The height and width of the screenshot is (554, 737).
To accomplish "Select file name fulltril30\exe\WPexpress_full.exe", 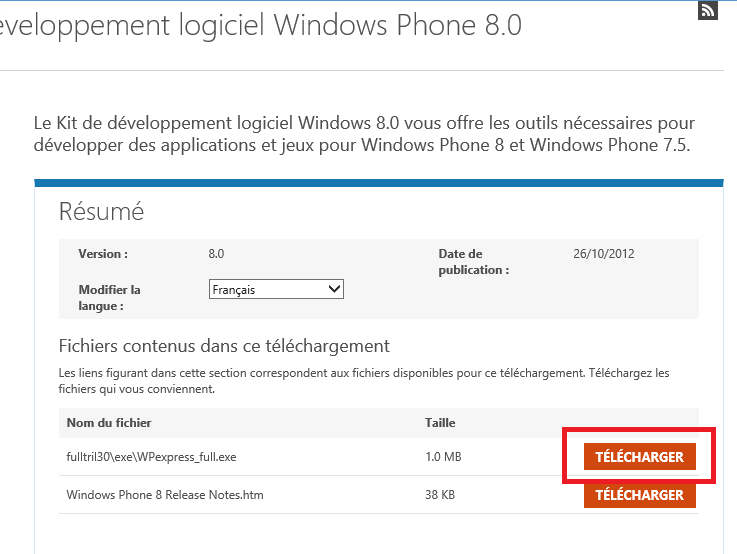I will (x=151, y=457).
